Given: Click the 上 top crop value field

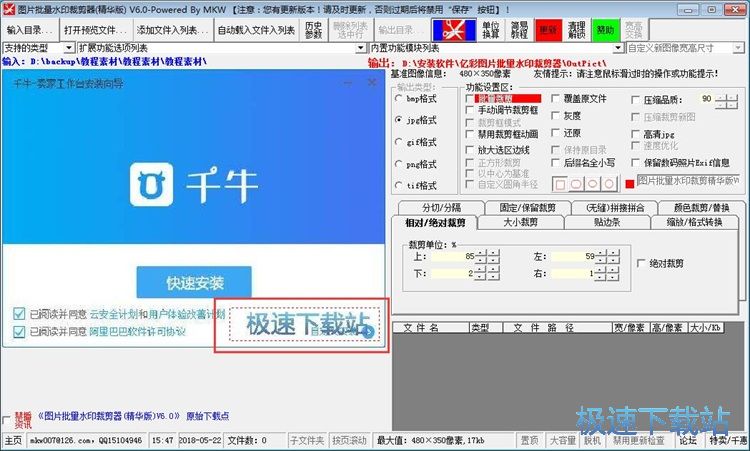Looking at the screenshot, I should point(453,256).
